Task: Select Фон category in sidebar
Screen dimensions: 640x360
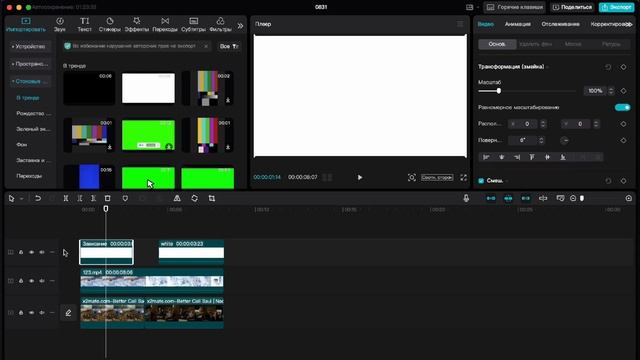Action: click(x=22, y=144)
